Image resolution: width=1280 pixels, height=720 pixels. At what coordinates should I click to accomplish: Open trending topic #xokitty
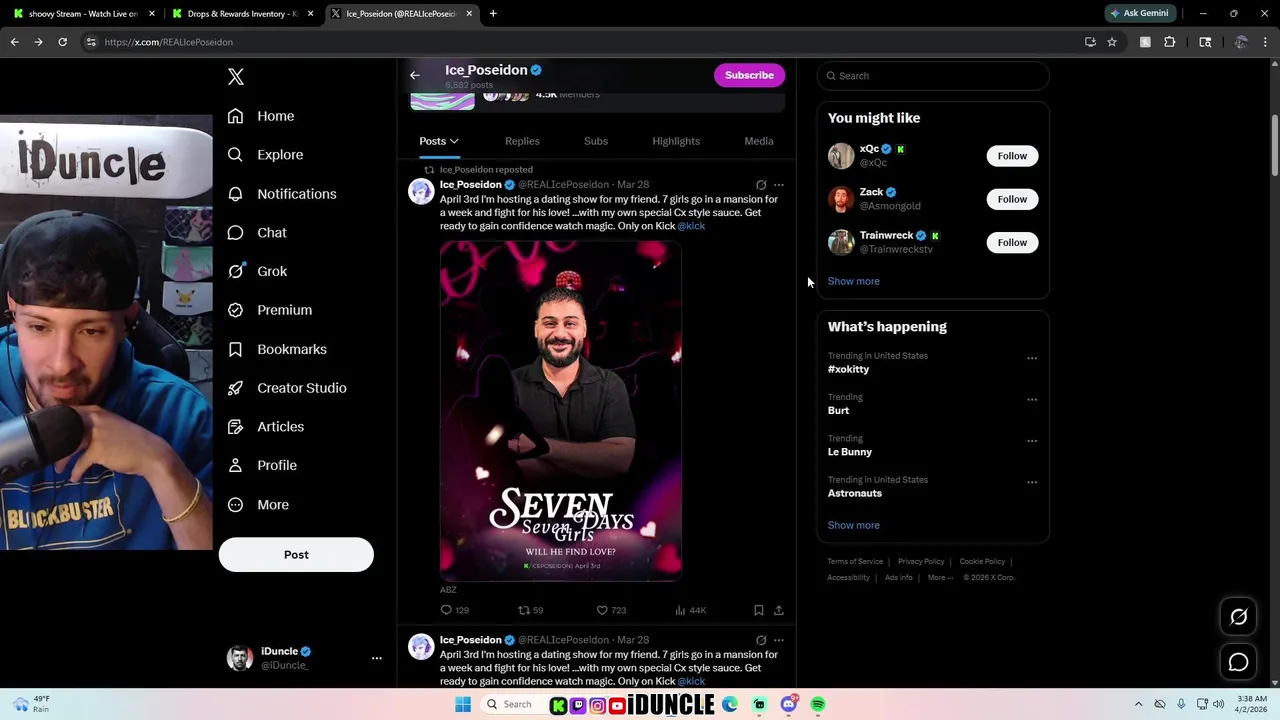849,369
